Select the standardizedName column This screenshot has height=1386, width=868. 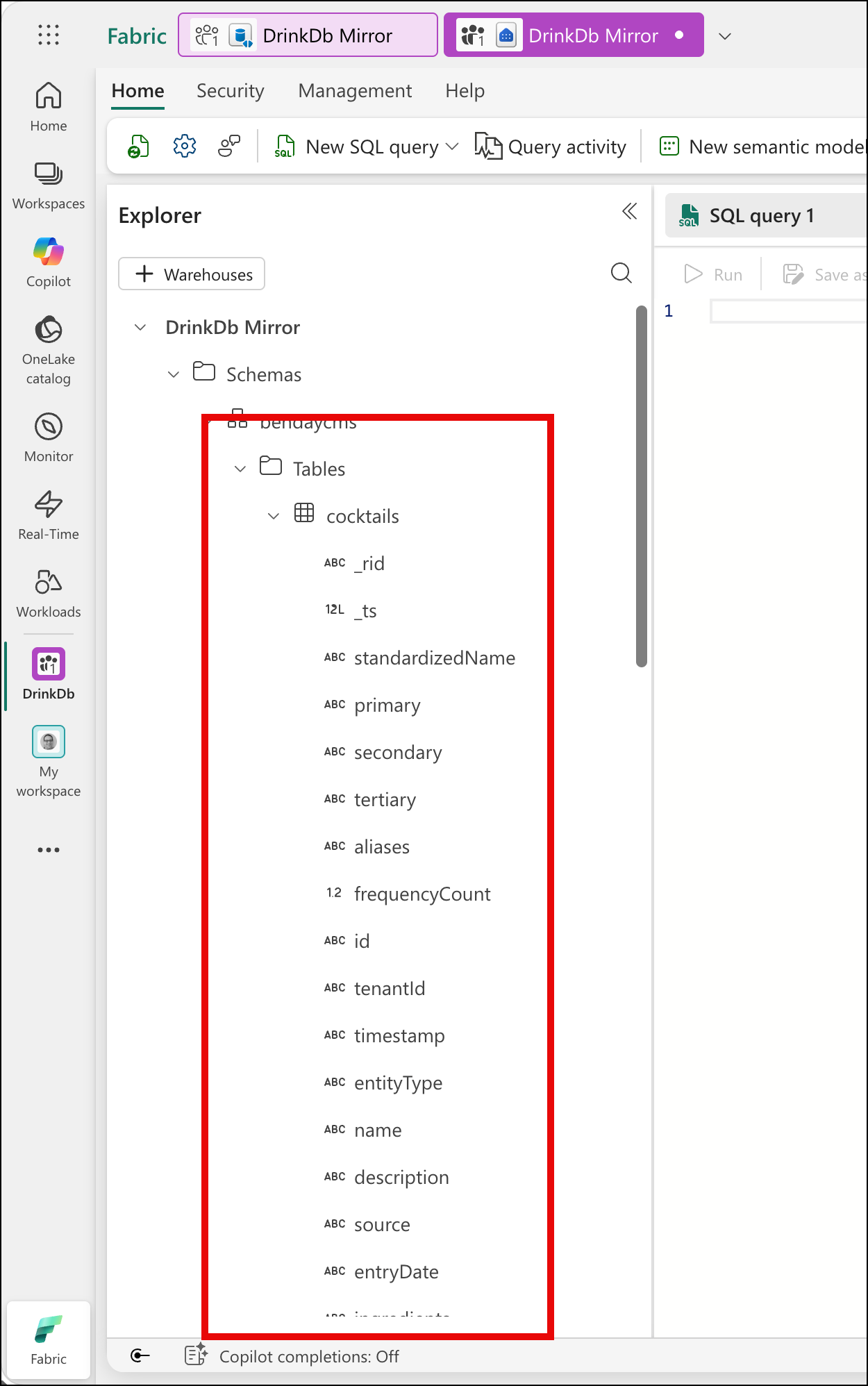pos(435,658)
